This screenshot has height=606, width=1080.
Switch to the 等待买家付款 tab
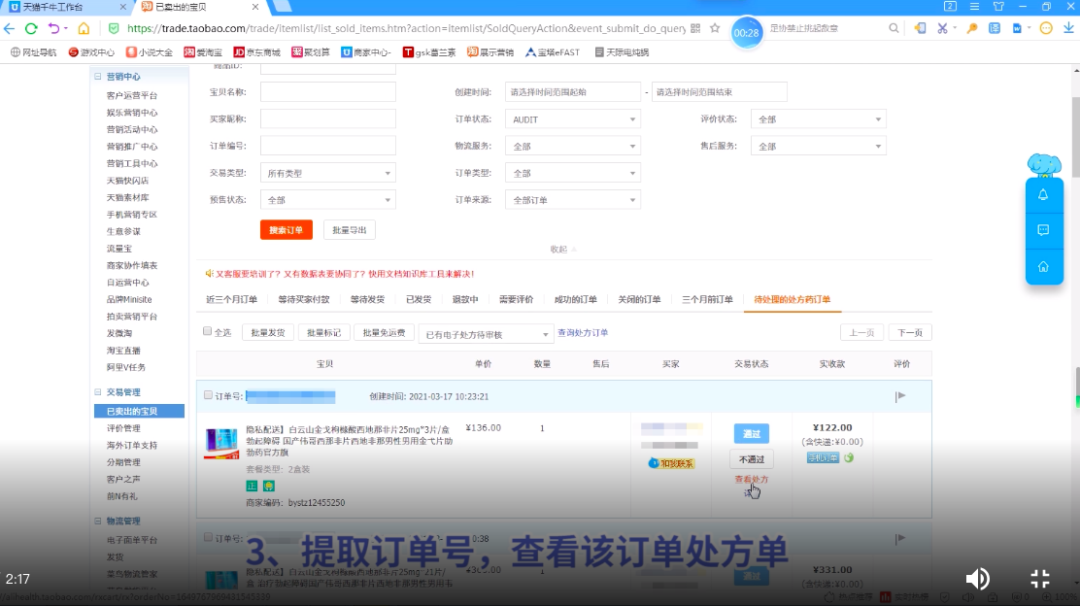tap(304, 300)
